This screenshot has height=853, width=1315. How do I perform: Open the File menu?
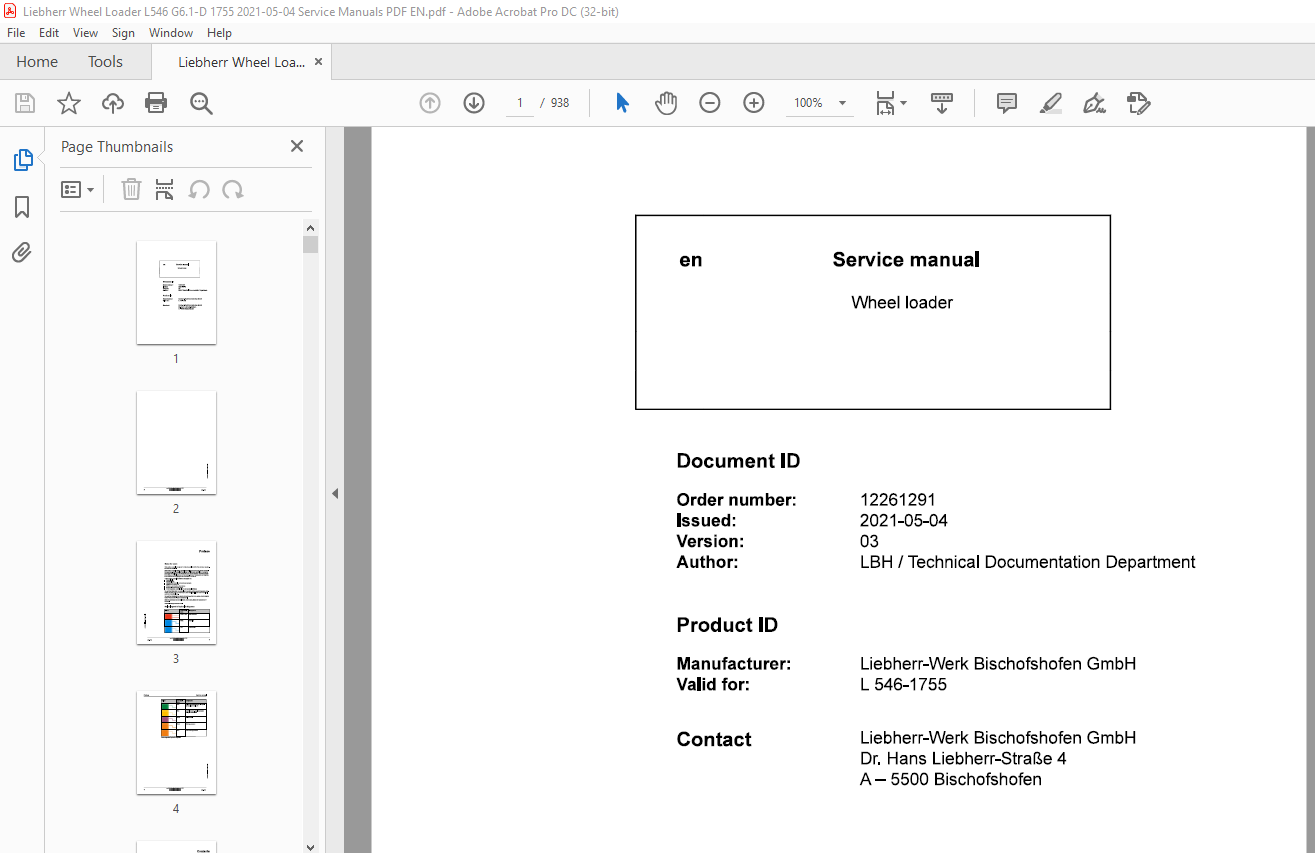(x=16, y=33)
